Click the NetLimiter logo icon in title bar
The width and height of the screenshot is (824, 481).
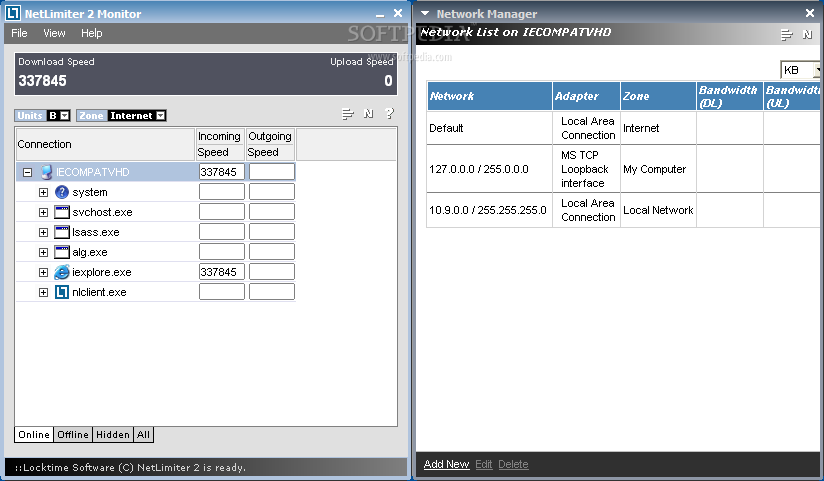13,13
